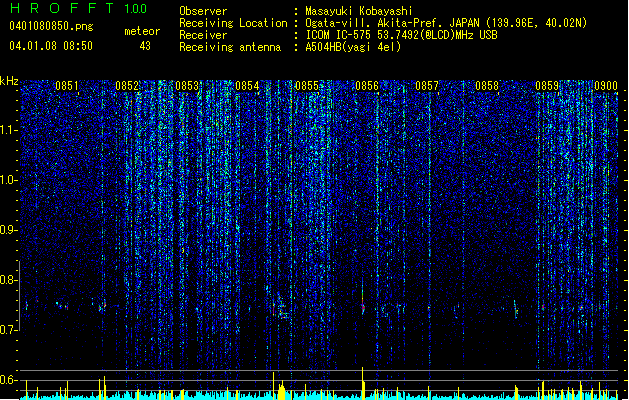
Task: Click the 'Receiver' field label
Action: pos(203,35)
